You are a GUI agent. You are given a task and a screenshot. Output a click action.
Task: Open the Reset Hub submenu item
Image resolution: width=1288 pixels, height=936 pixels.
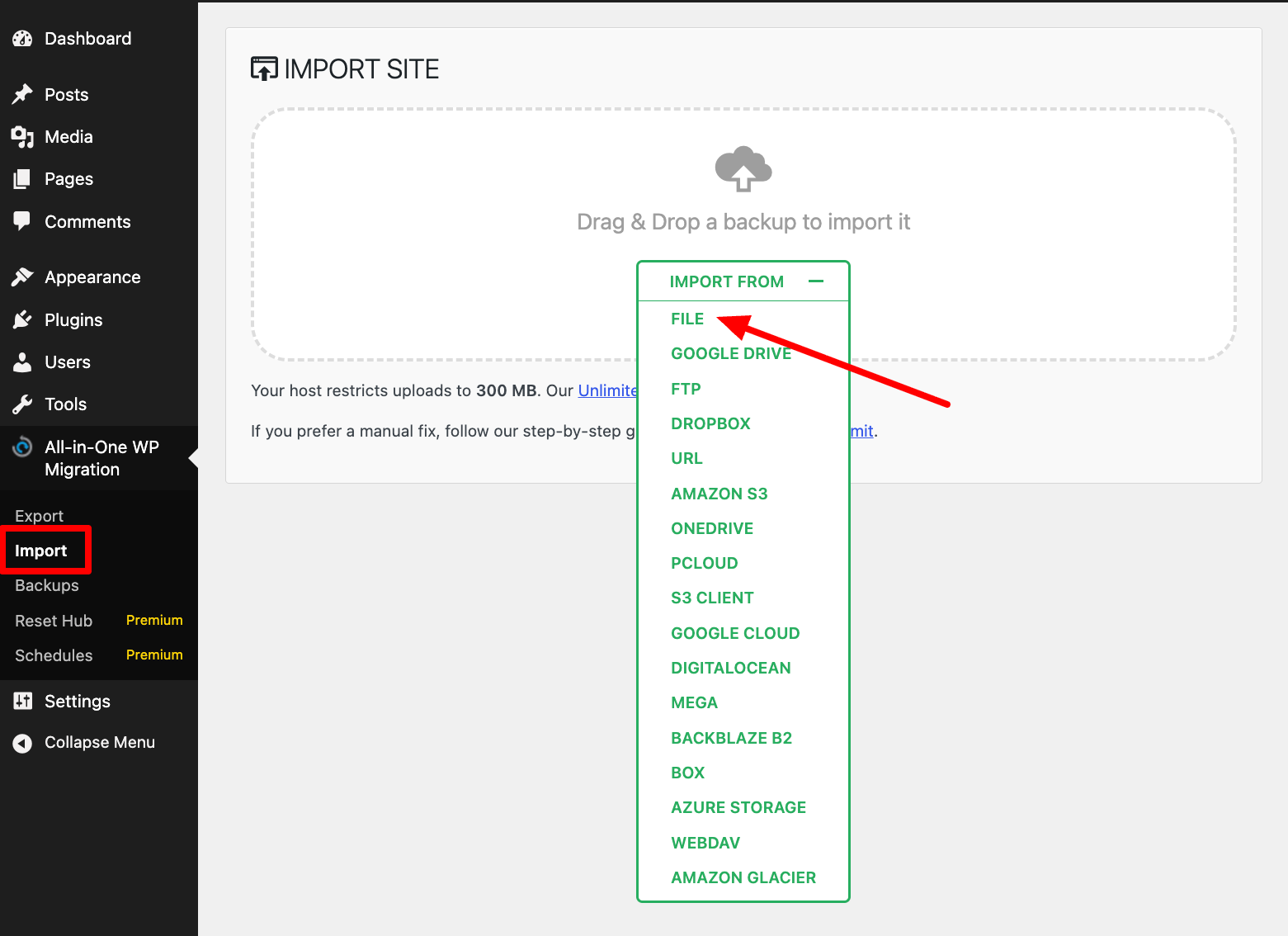54,621
